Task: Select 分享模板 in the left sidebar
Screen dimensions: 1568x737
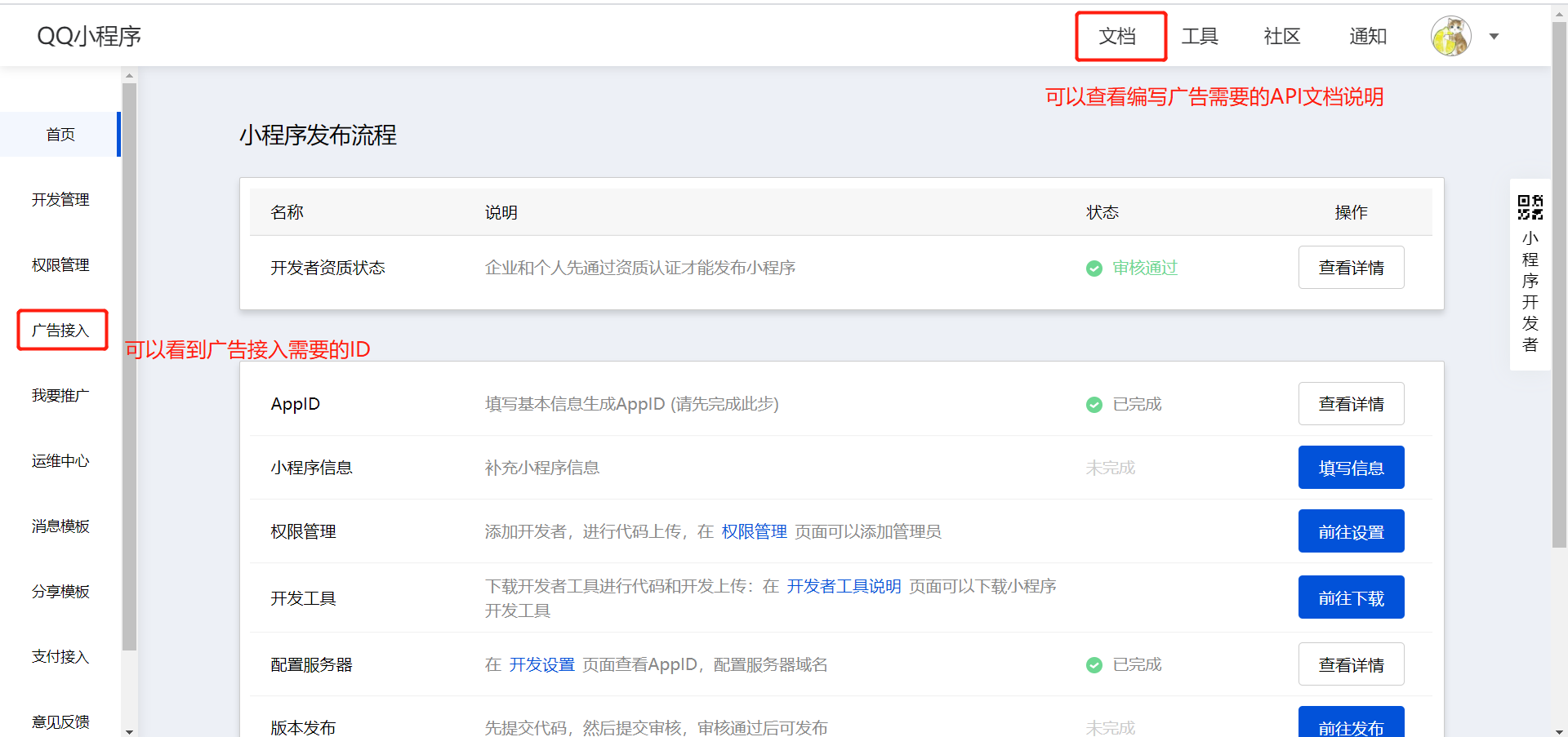Action: (x=60, y=592)
